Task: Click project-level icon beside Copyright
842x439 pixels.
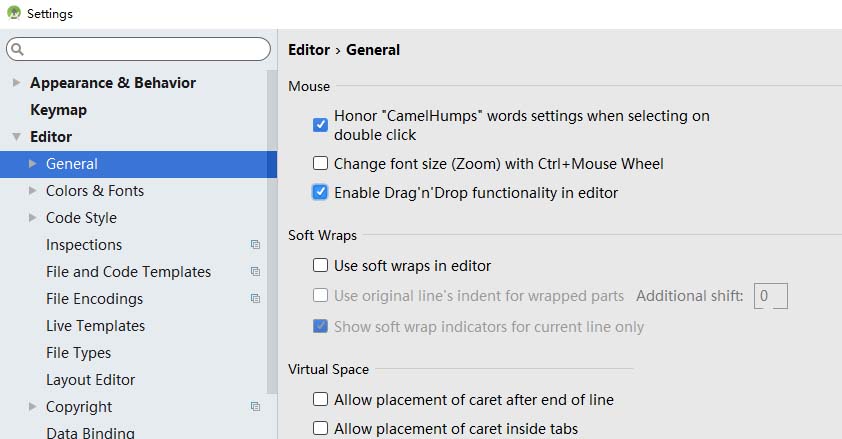Action: point(255,407)
